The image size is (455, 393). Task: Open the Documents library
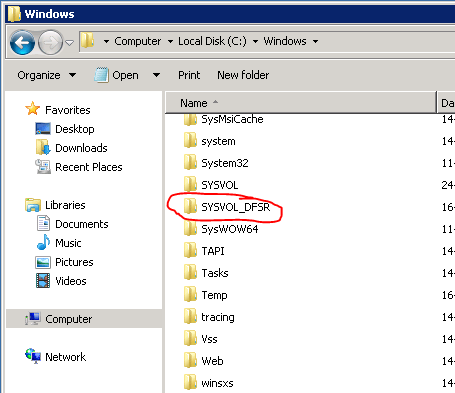click(82, 224)
